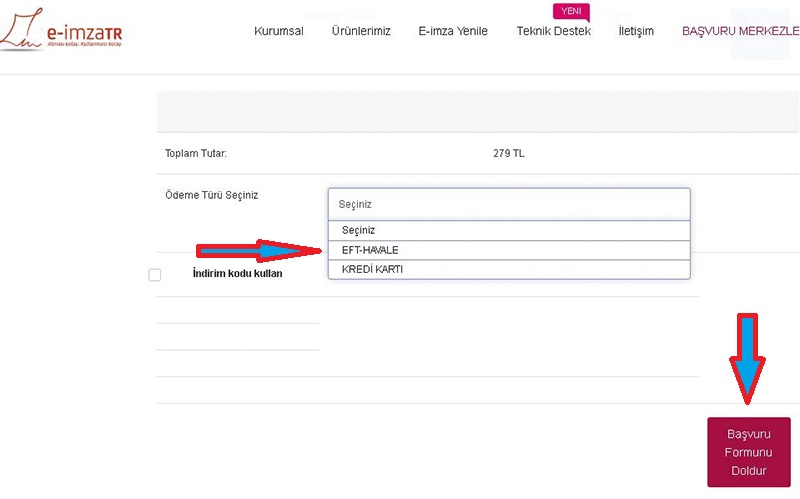Go to E-imza Yenile
The width and height of the screenshot is (800, 499).
click(453, 31)
